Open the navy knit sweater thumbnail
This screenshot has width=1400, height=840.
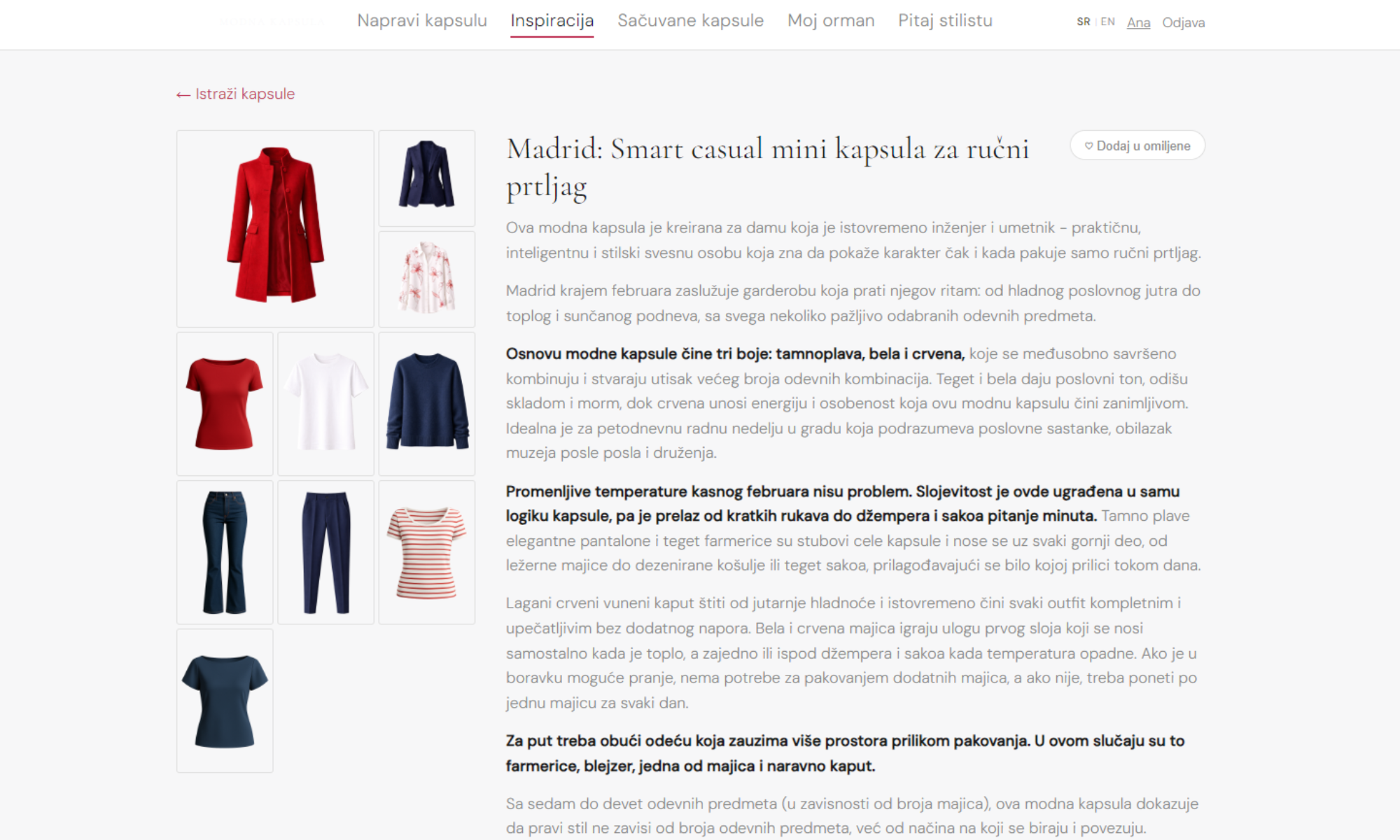tap(426, 403)
